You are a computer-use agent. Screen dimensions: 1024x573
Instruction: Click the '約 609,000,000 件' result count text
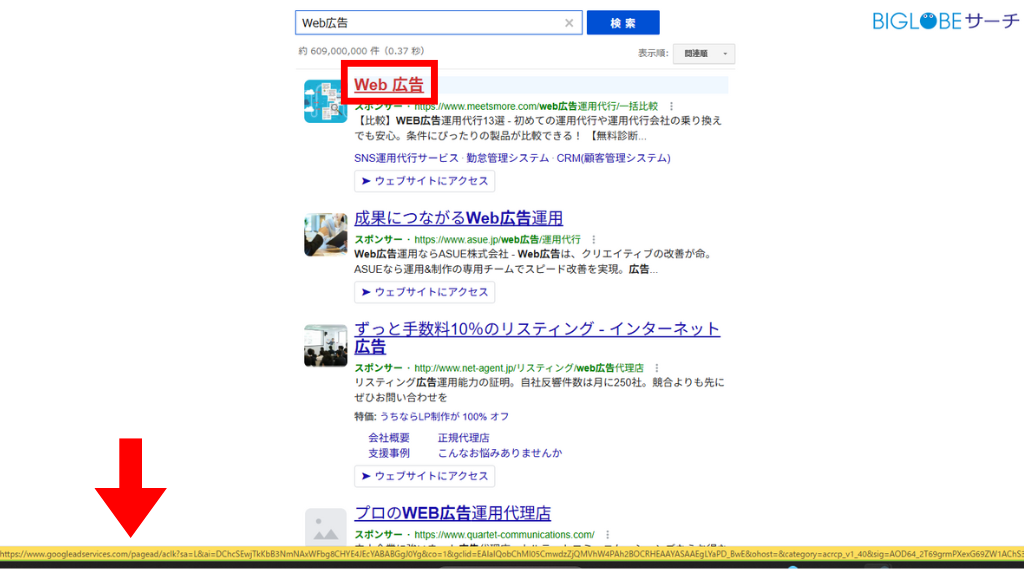(338, 51)
